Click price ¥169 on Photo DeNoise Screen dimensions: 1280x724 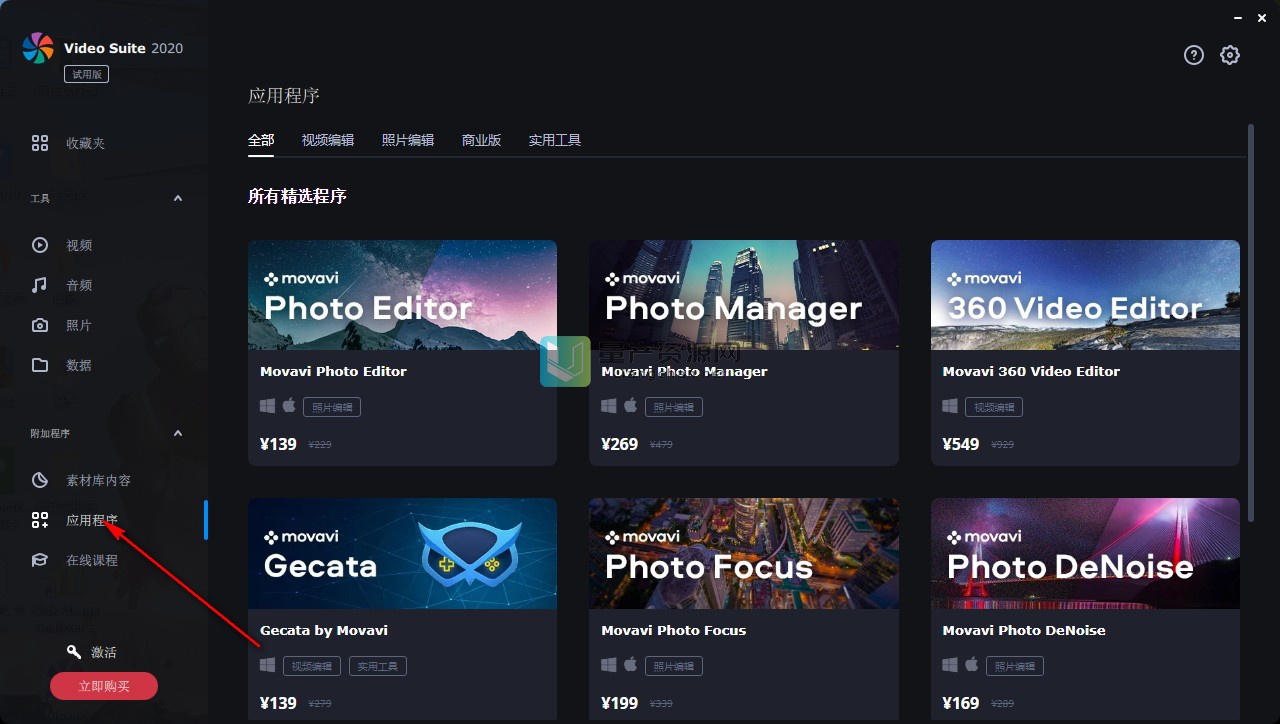961,703
